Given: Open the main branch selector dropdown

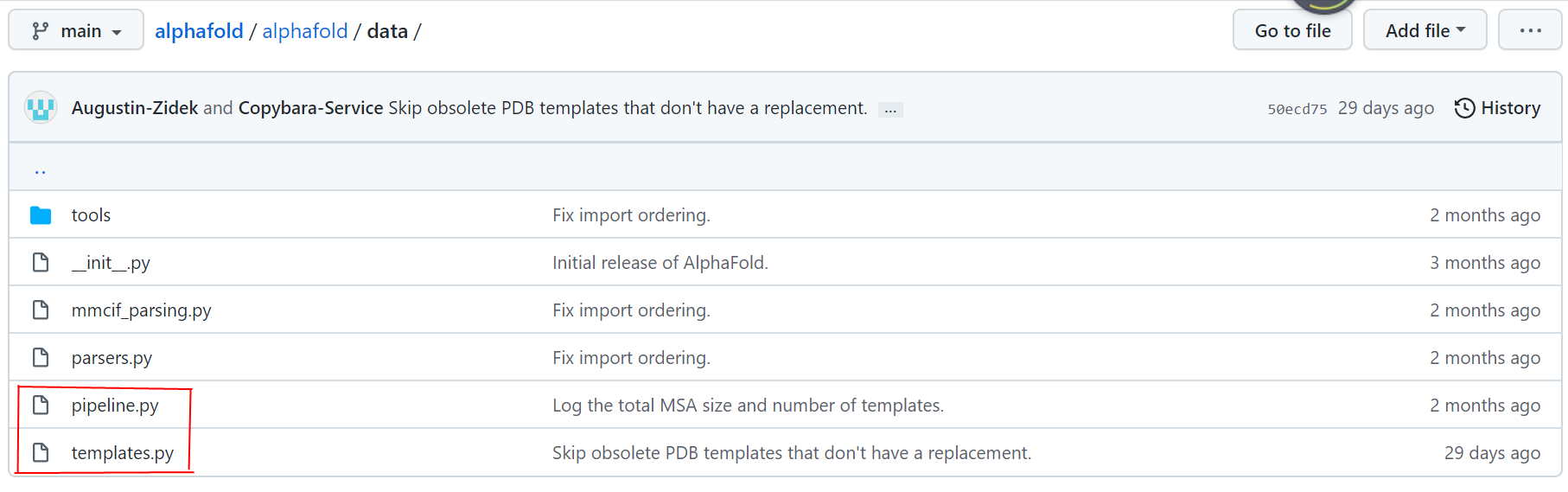Looking at the screenshot, I should click(76, 30).
